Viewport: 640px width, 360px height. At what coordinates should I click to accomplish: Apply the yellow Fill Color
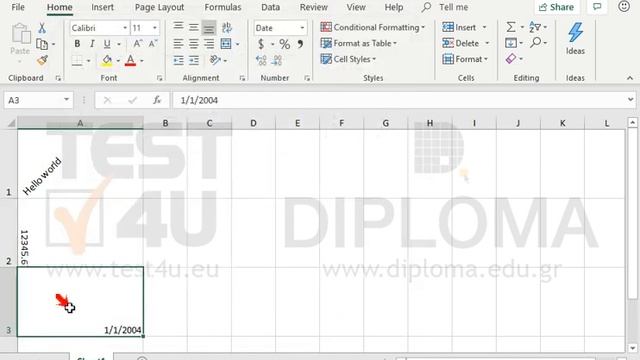point(107,60)
